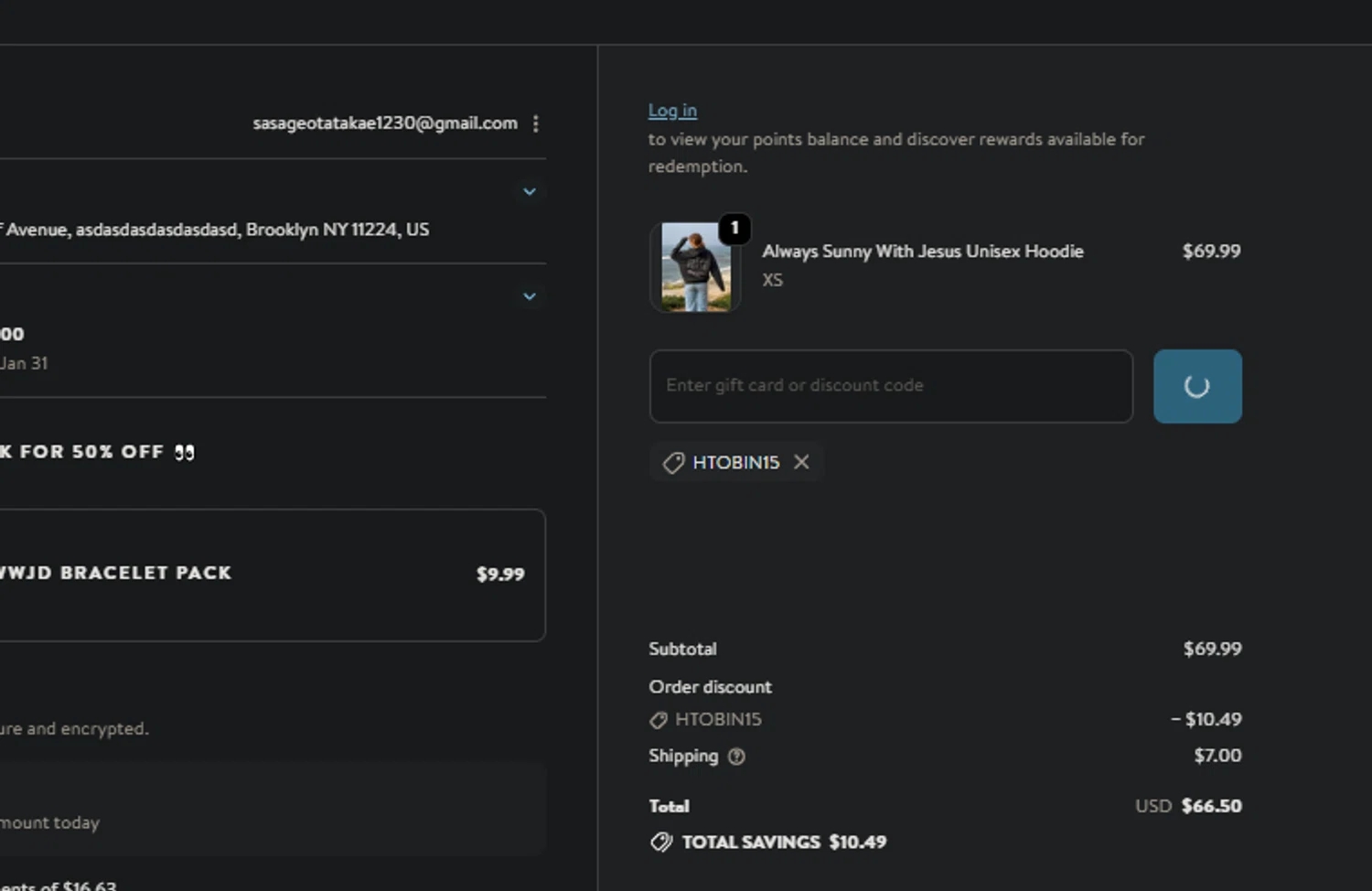Click the loading Apply discount button
This screenshot has width=1372, height=891.
[x=1197, y=386]
